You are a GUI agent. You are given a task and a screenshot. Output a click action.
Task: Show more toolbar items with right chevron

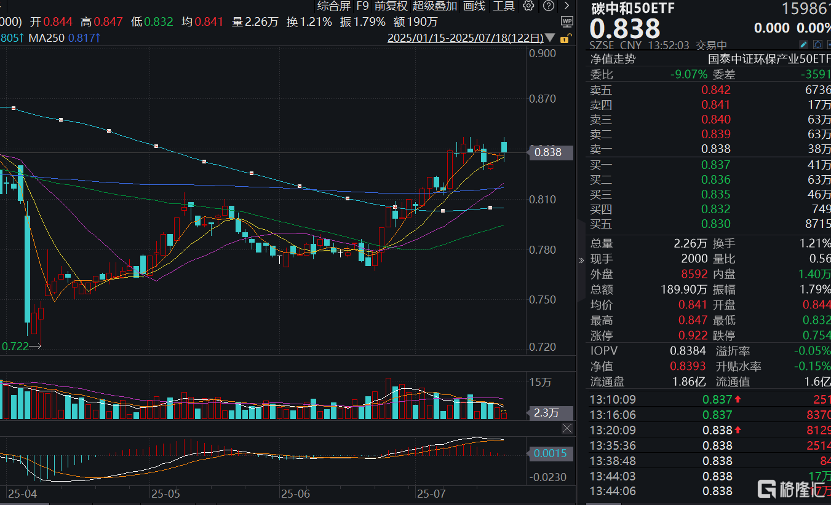point(567,6)
